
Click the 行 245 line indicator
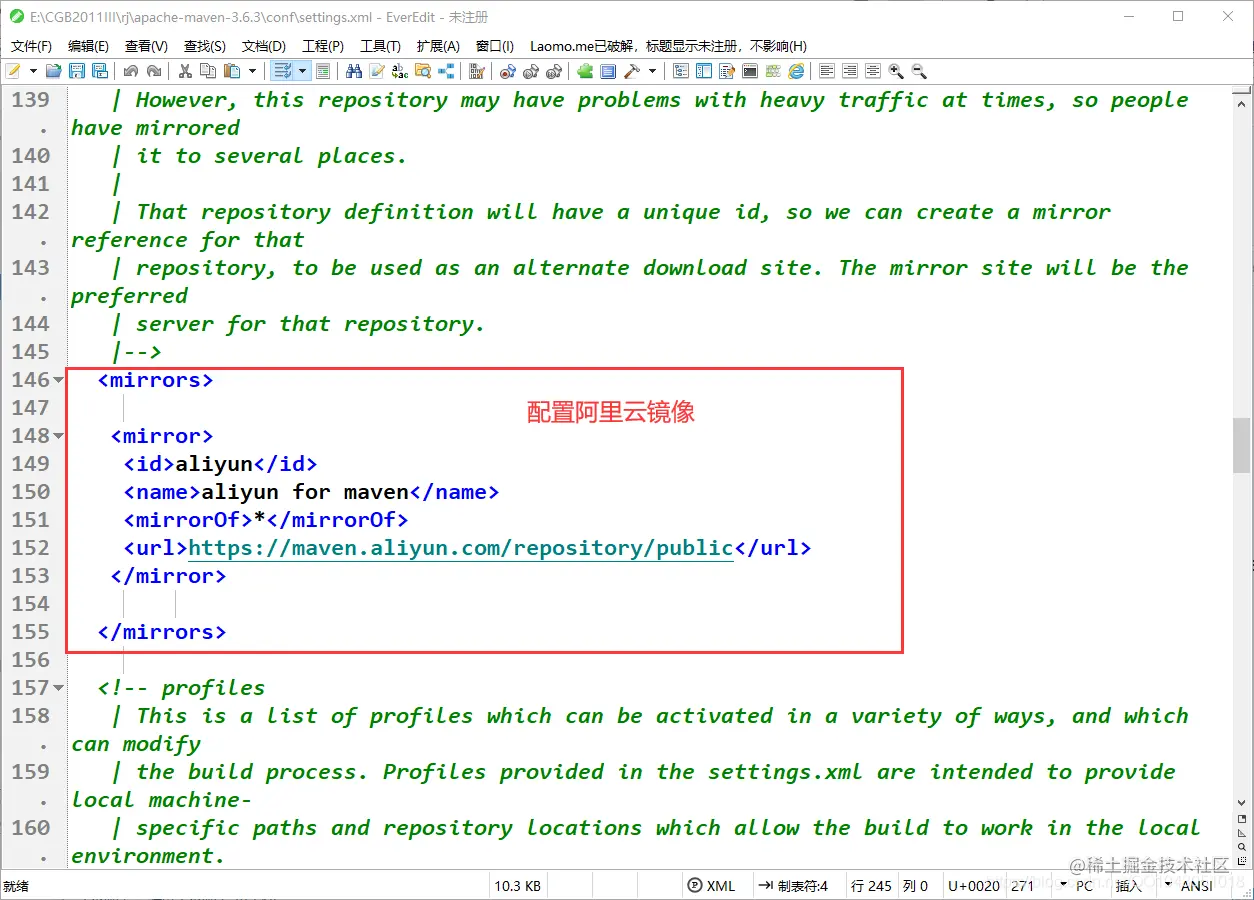871,886
